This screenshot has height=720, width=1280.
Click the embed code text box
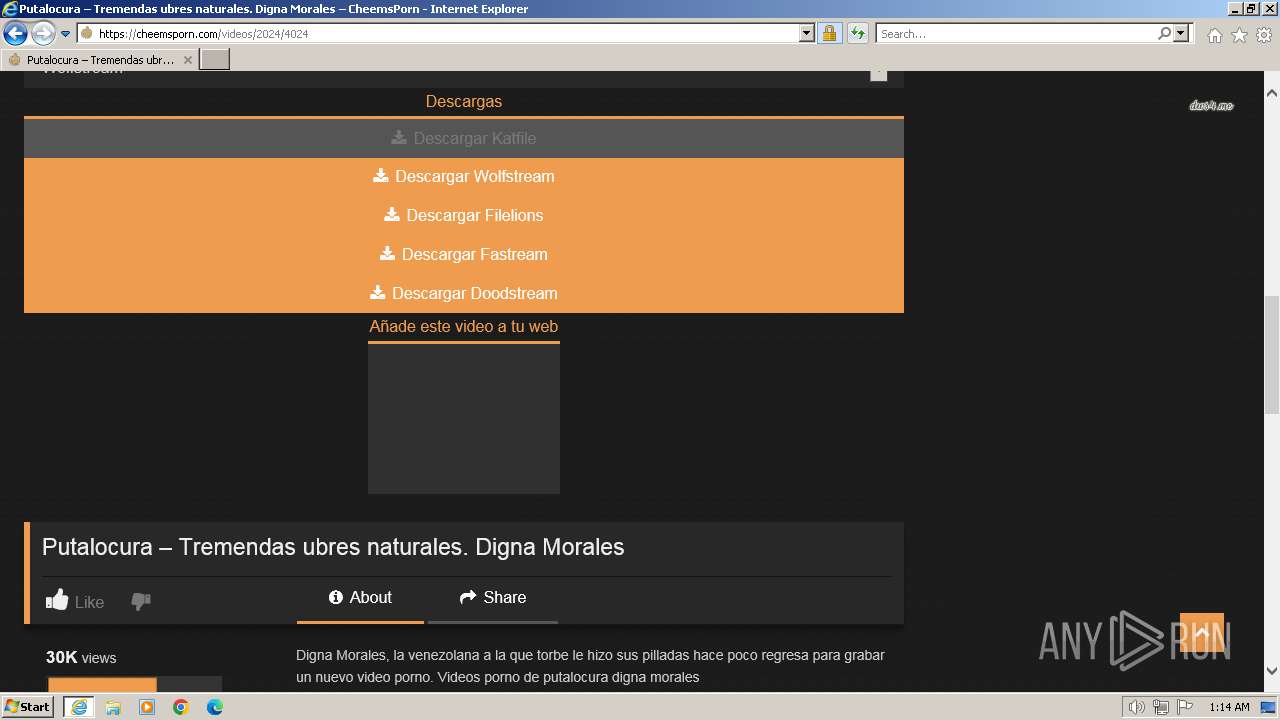464,419
